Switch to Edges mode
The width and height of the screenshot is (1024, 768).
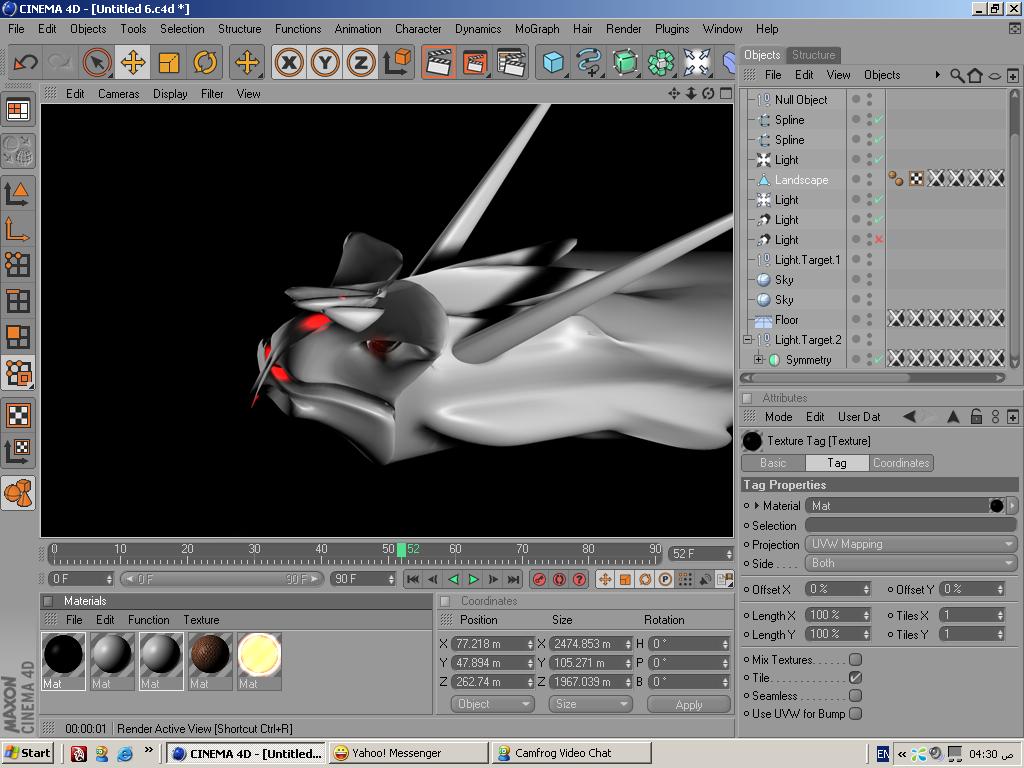18,300
